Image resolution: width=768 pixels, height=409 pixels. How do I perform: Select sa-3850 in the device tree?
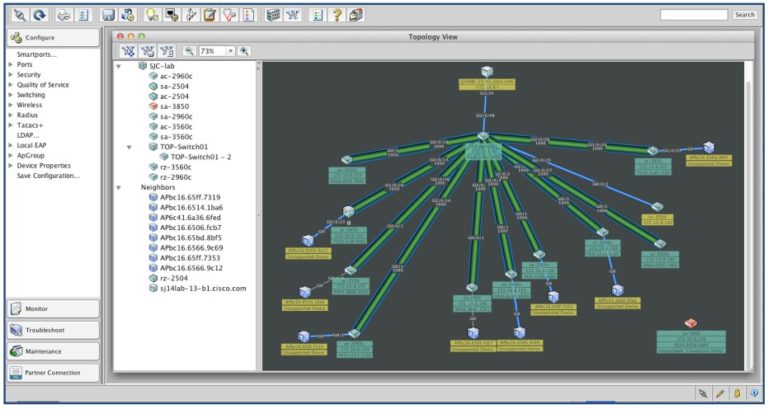point(174,106)
